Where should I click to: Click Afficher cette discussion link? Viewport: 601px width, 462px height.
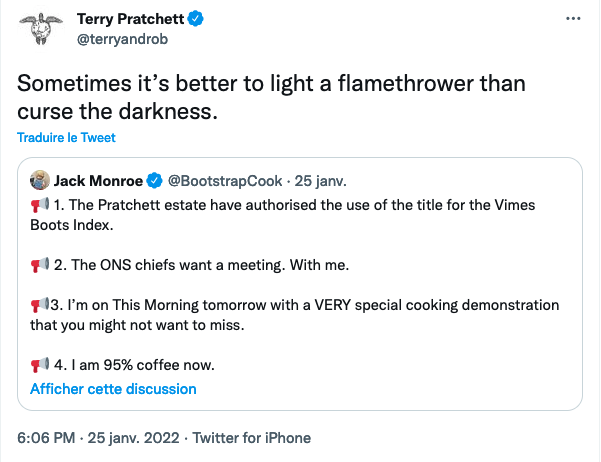[113, 389]
